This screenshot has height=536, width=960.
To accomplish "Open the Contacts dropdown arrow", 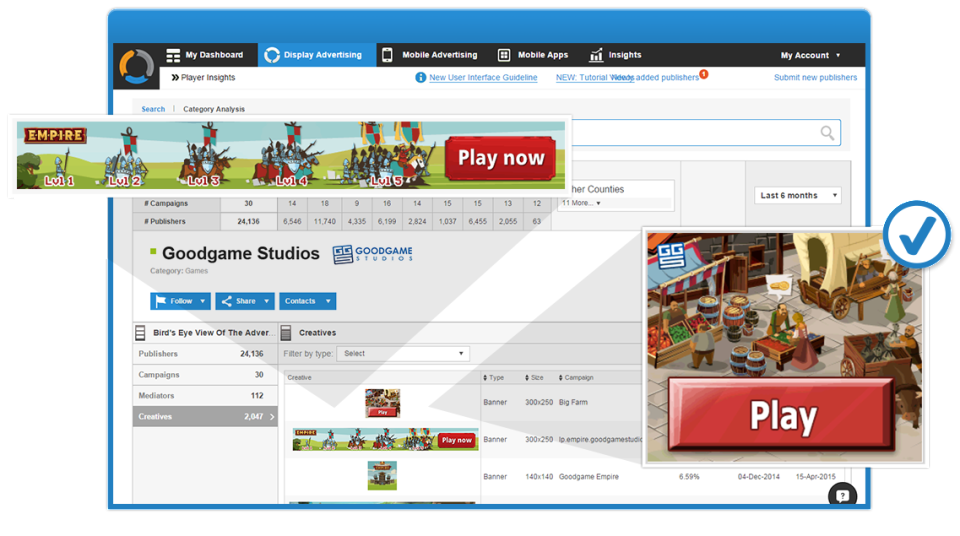I will point(328,301).
